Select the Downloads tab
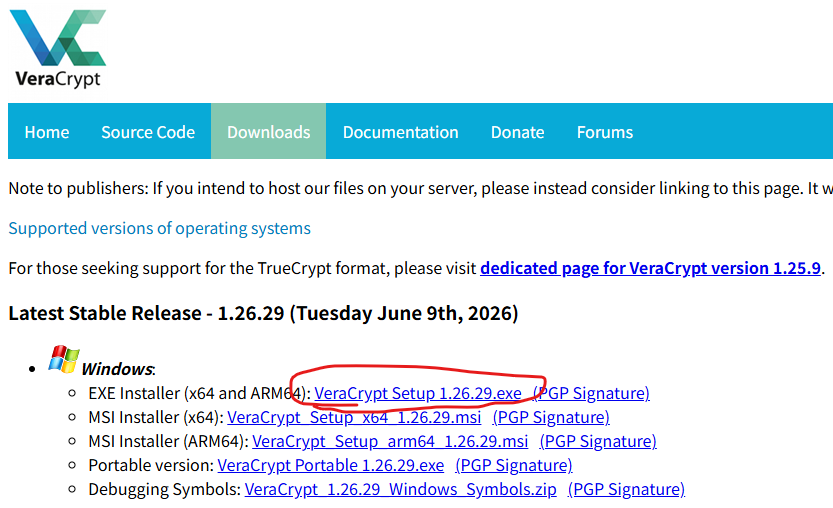 [269, 132]
